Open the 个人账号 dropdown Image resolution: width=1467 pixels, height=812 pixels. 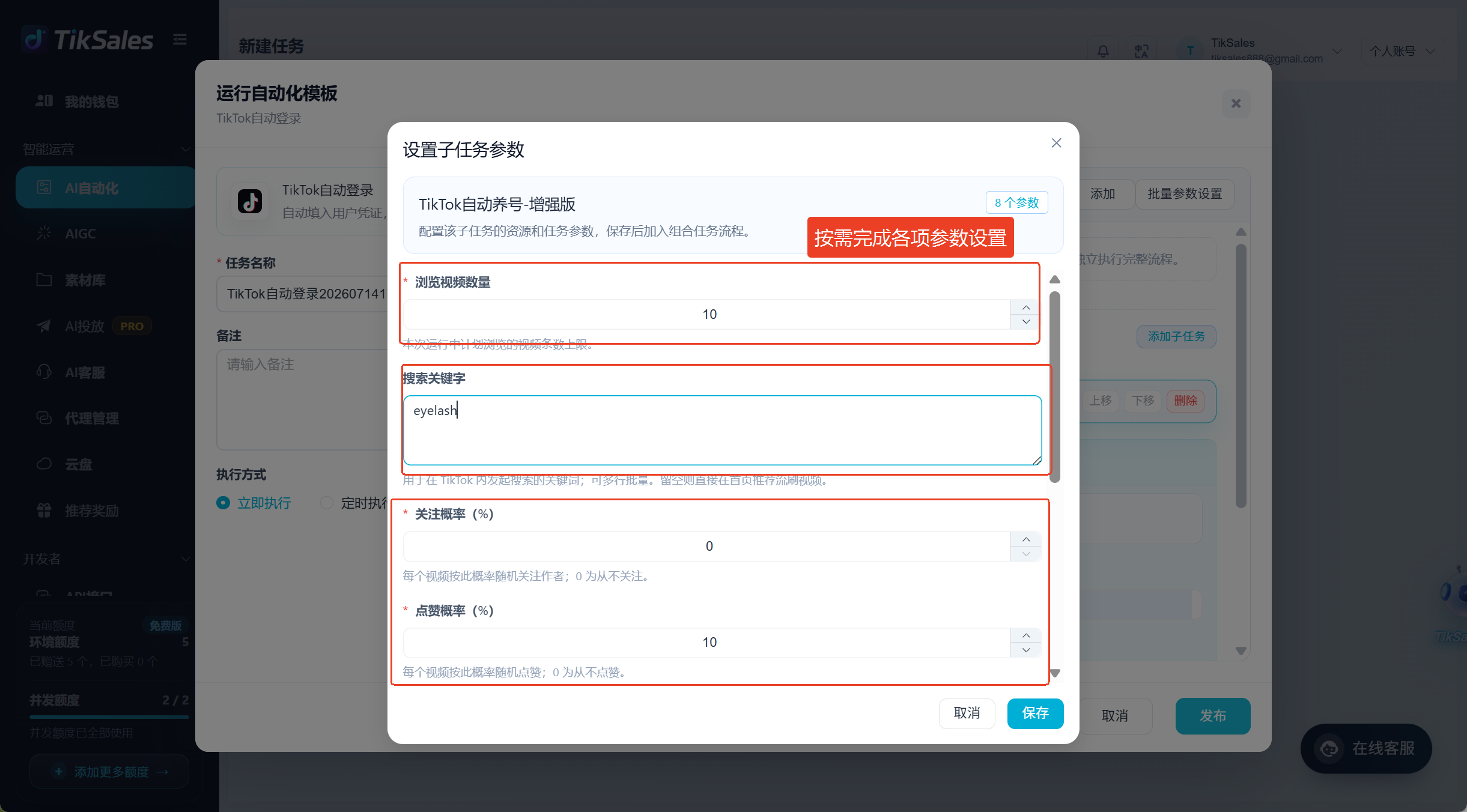(1403, 51)
